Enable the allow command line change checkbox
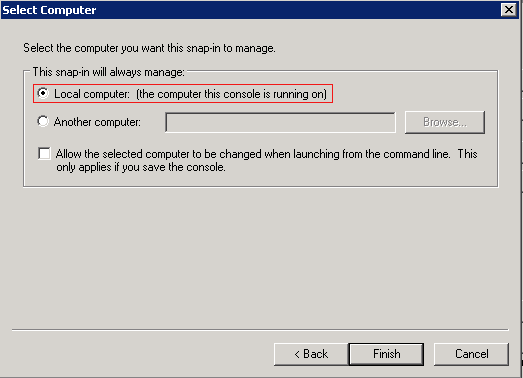The height and width of the screenshot is (378, 523). coord(44,154)
